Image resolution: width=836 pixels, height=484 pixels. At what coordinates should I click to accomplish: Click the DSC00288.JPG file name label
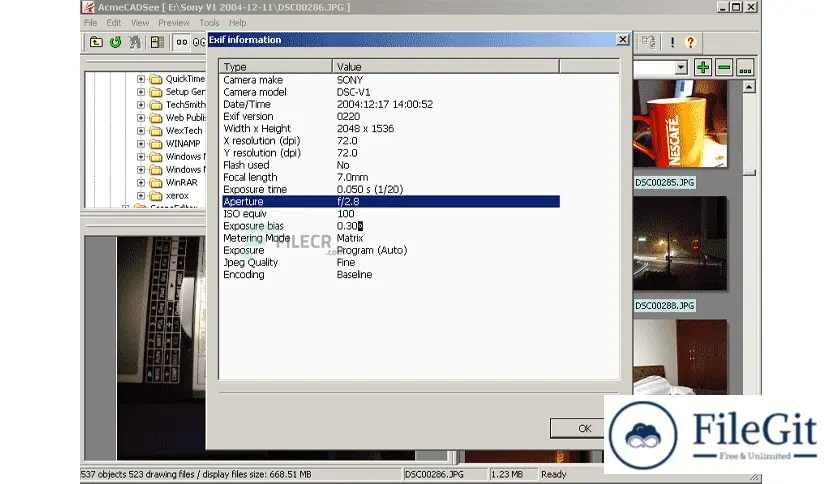664,305
